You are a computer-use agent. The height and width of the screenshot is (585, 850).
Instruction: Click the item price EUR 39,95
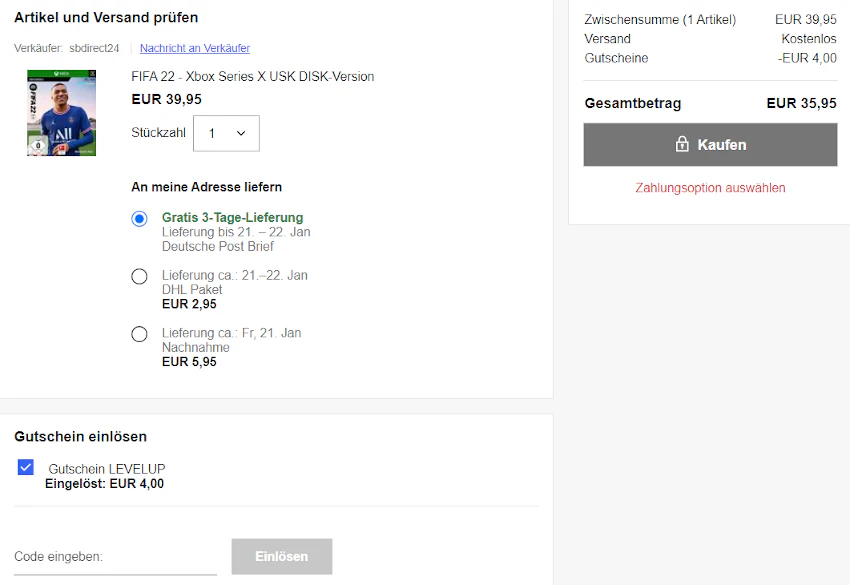pyautogui.click(x=166, y=99)
